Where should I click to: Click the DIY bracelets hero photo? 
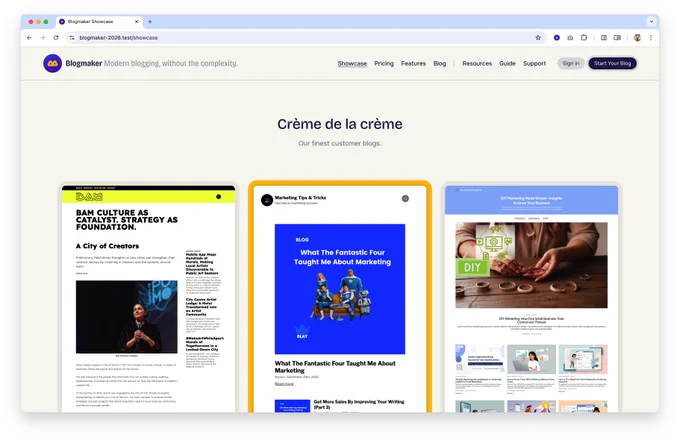(531, 265)
